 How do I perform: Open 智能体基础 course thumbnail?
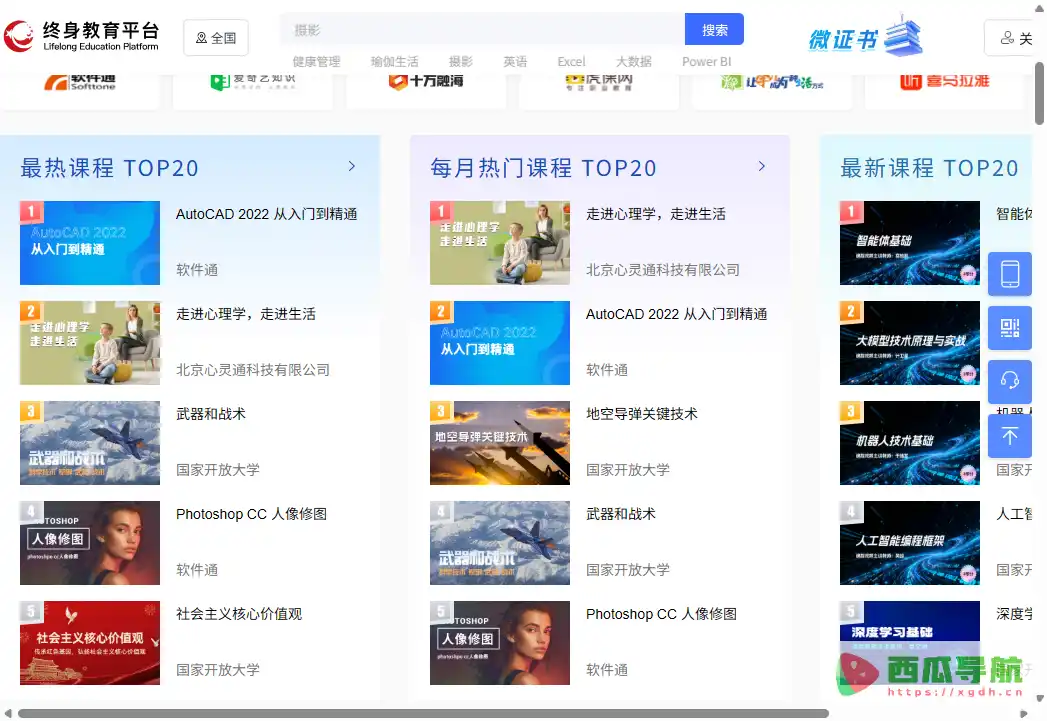coord(910,243)
